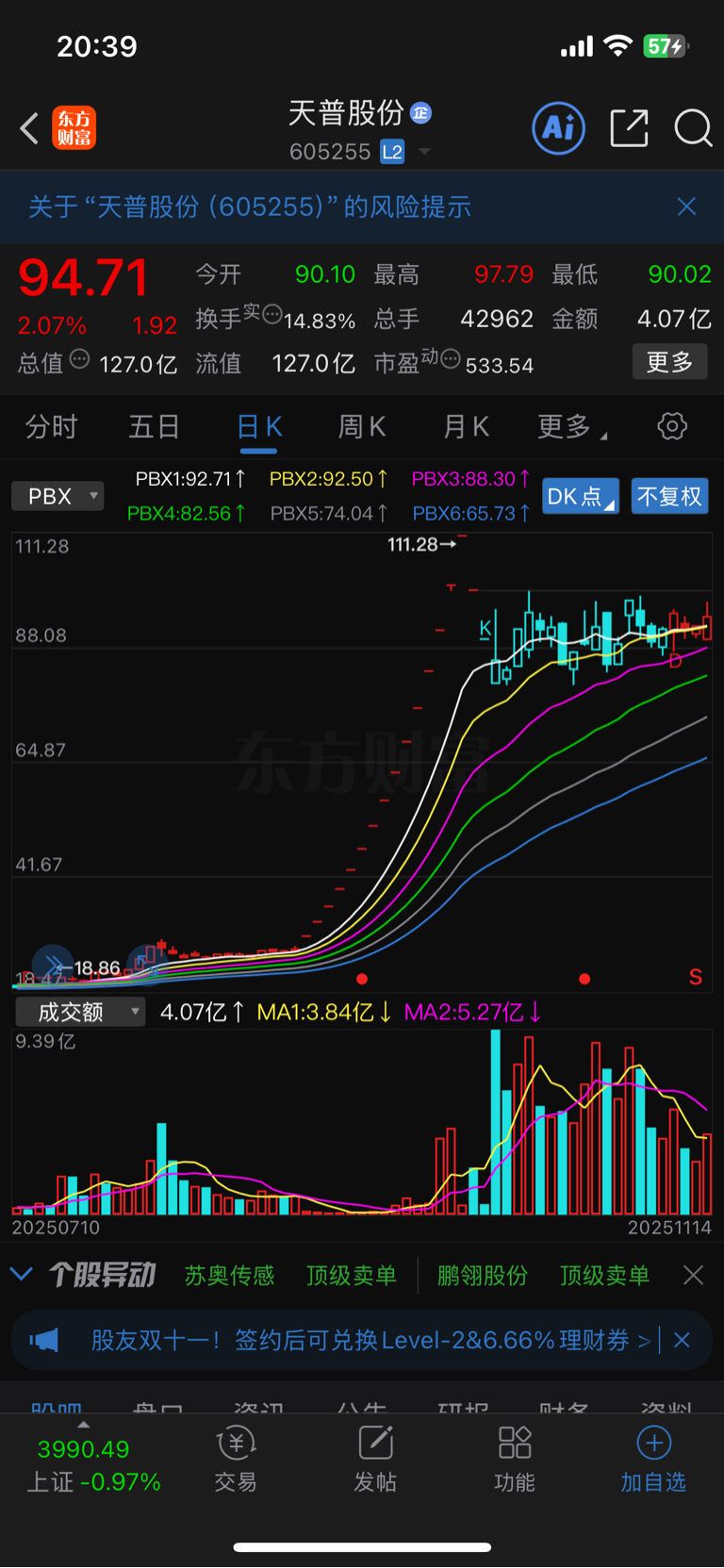Open the search magnifier icon

pos(693,128)
